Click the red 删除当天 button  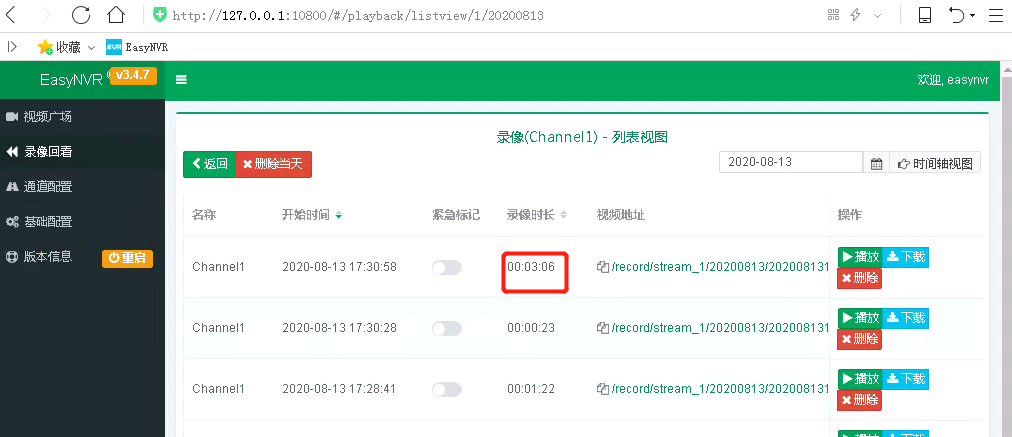pyautogui.click(x=273, y=164)
